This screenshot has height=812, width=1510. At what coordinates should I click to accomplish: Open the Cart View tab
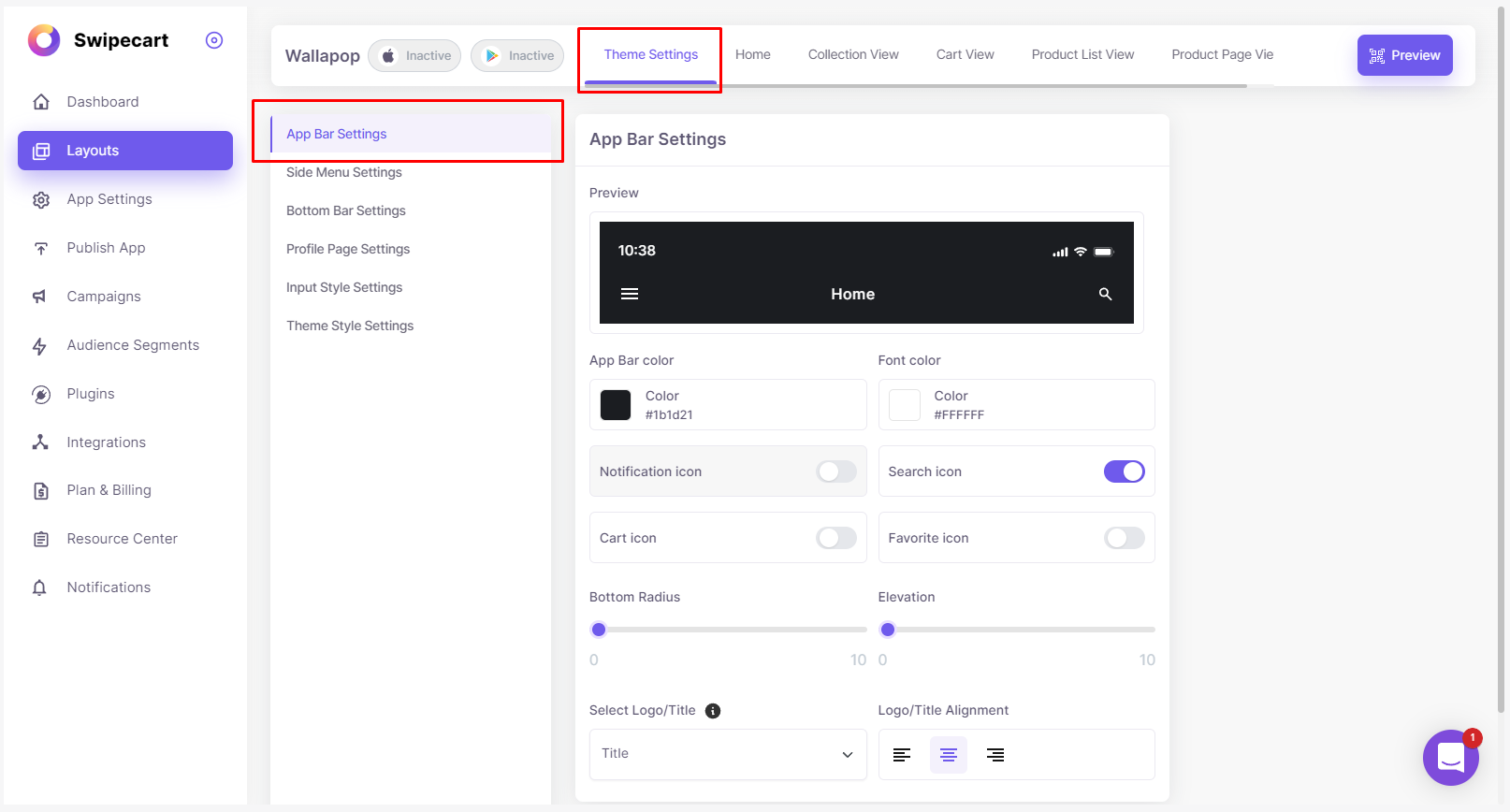[x=965, y=55]
